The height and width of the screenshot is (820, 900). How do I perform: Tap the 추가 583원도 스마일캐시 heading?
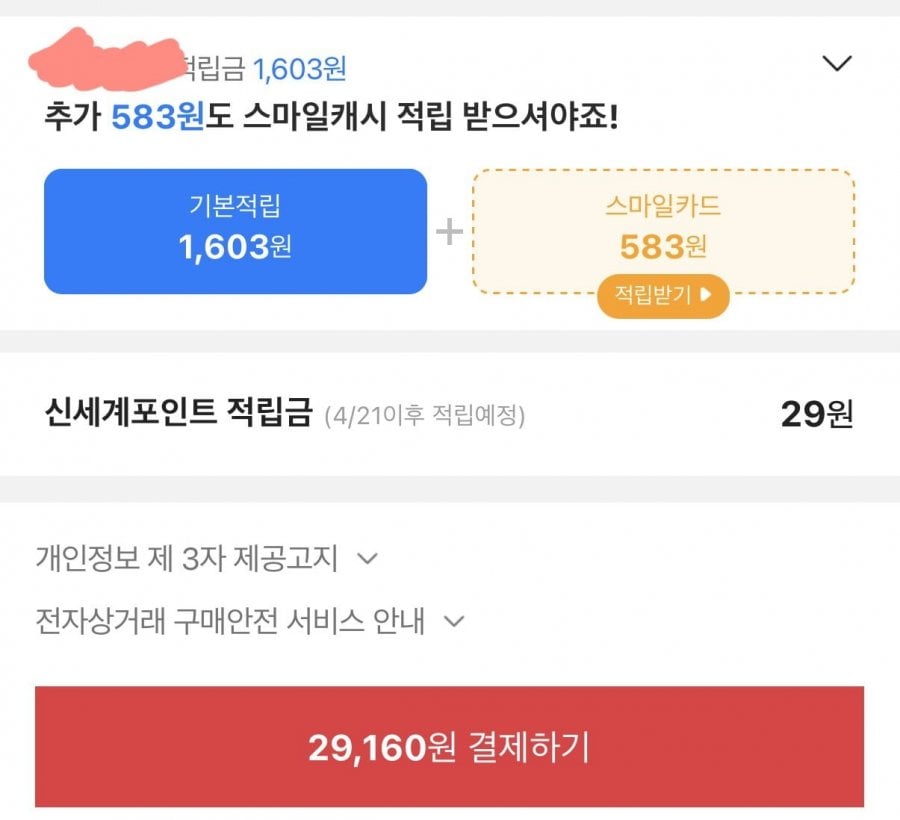[331, 118]
